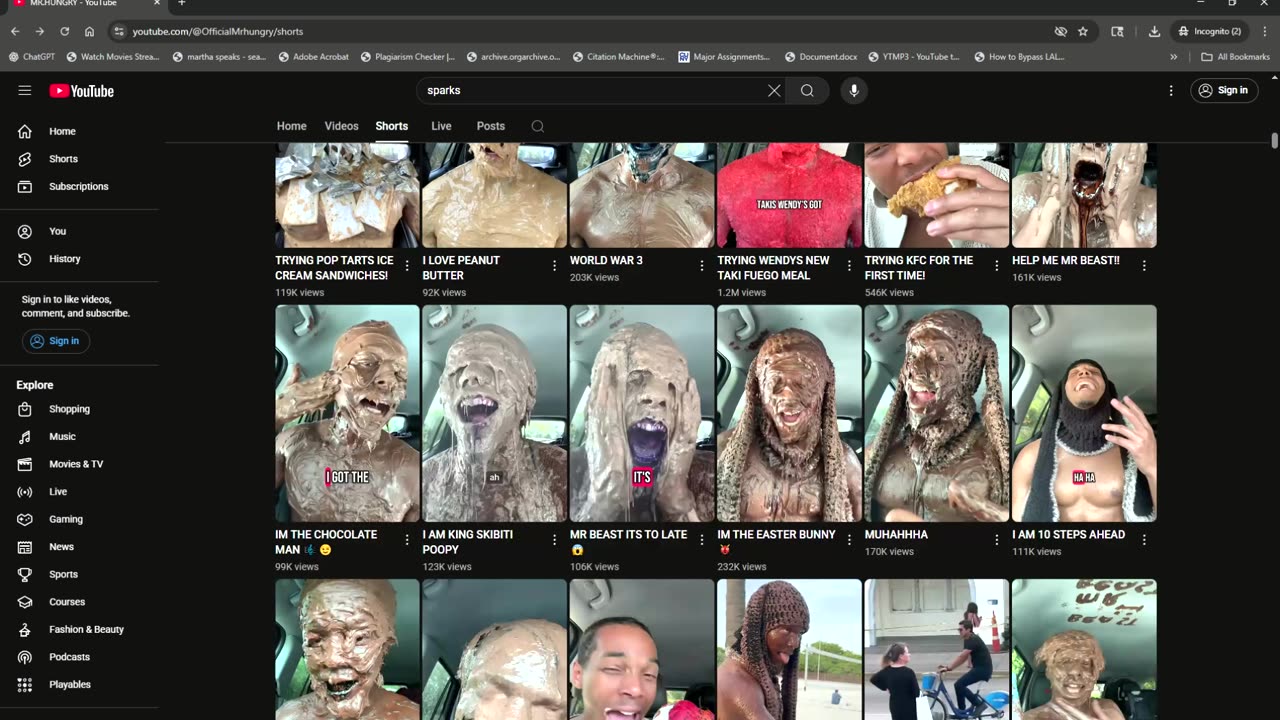
Task: Open the YouTube guide hamburger menu
Action: tap(25, 91)
